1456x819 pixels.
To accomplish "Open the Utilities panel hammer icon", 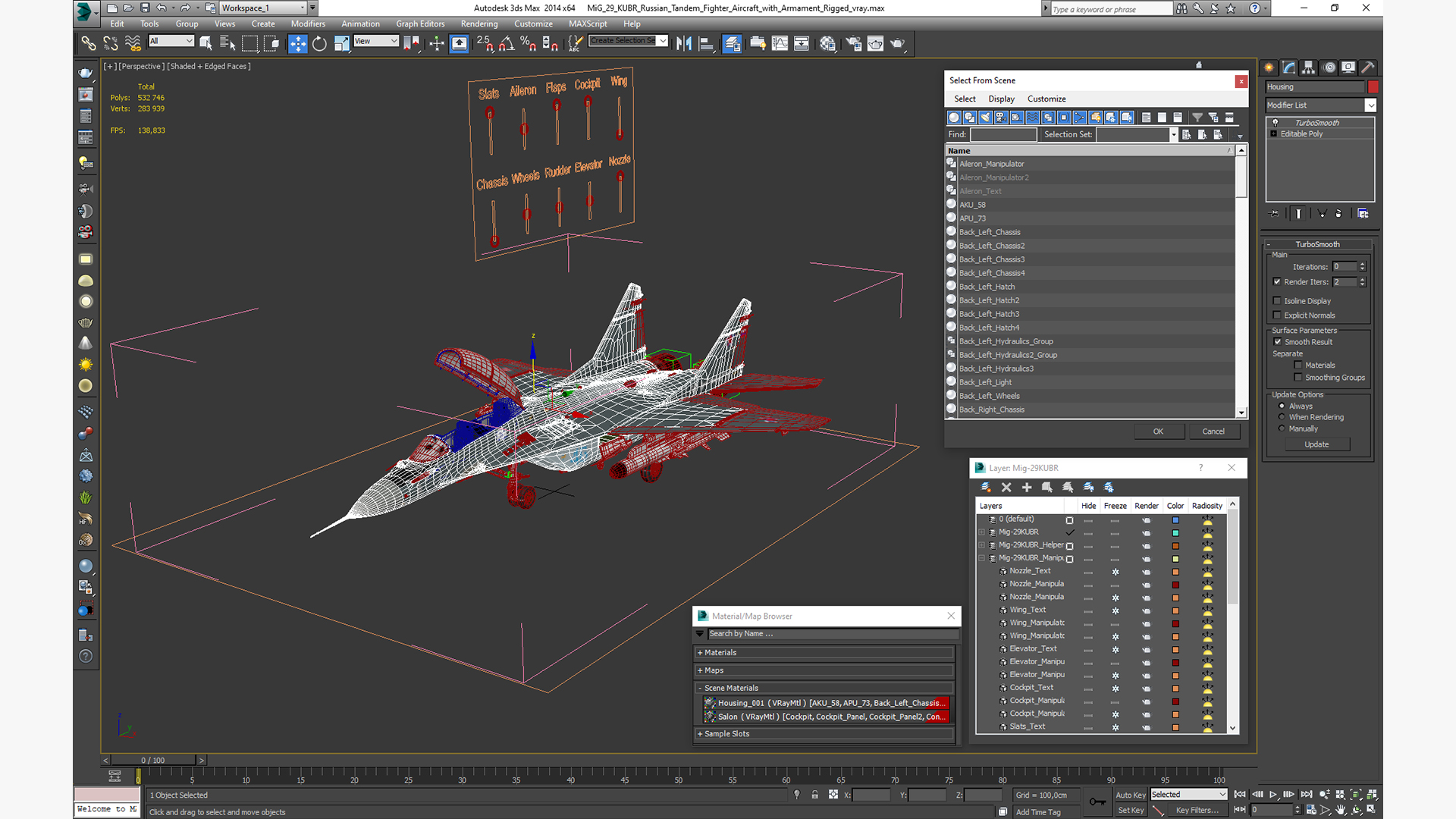I will (1367, 67).
